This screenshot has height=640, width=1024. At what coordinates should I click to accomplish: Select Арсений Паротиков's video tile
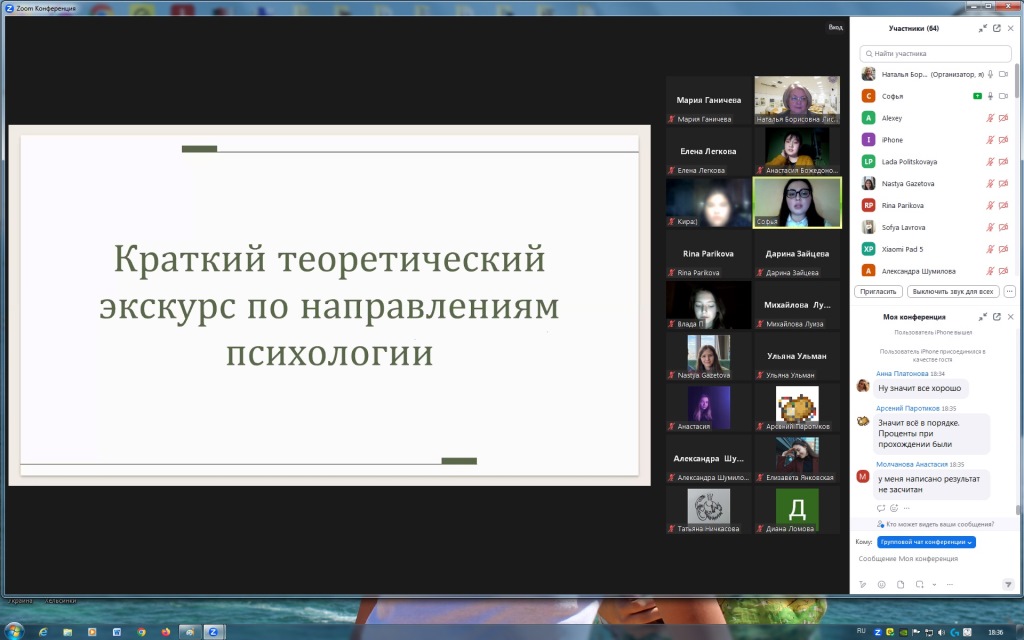pyautogui.click(x=797, y=408)
